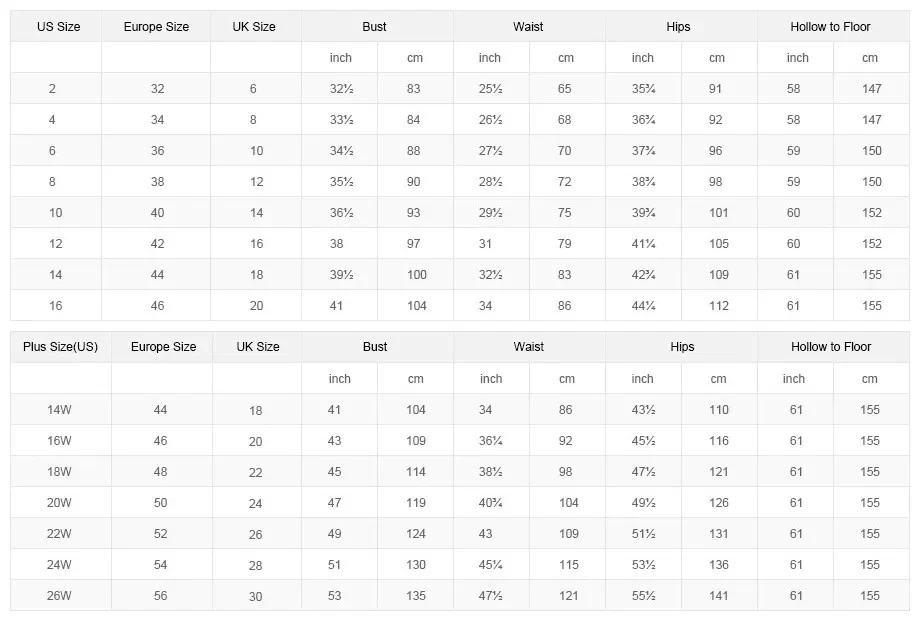
Task: Select the "20W" plus size cell
Action: coord(59,503)
